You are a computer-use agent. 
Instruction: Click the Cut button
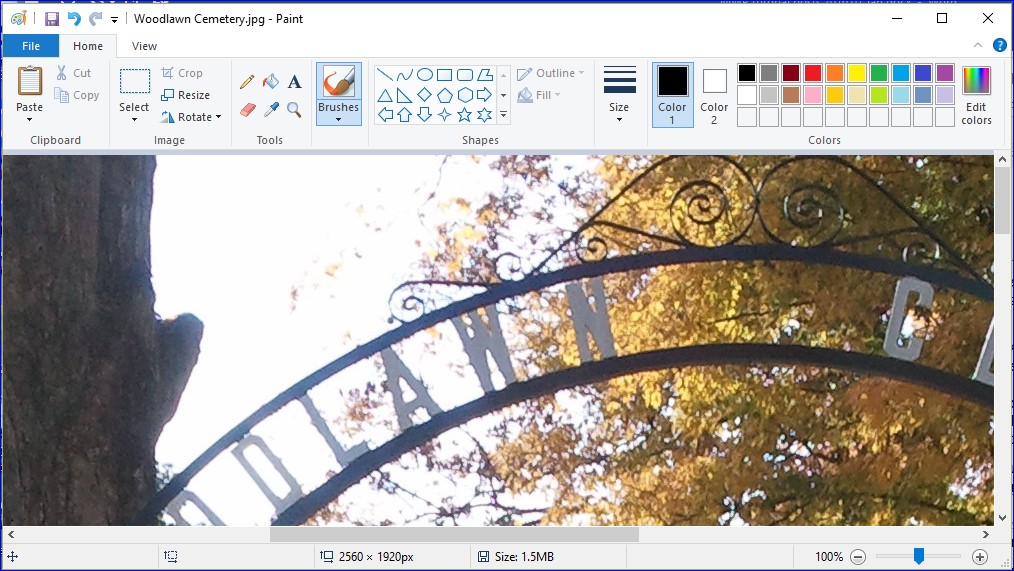74,73
